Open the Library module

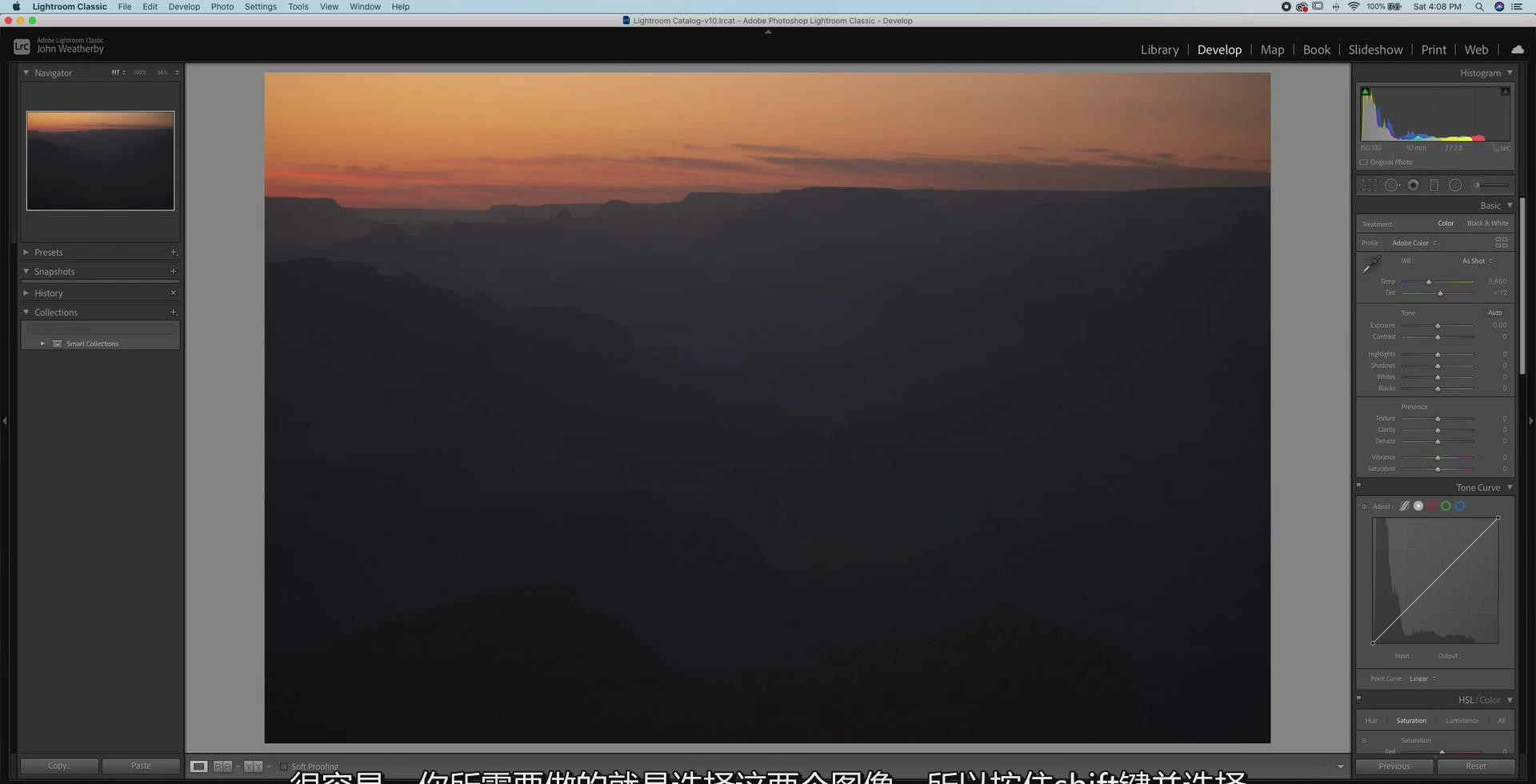[x=1159, y=50]
